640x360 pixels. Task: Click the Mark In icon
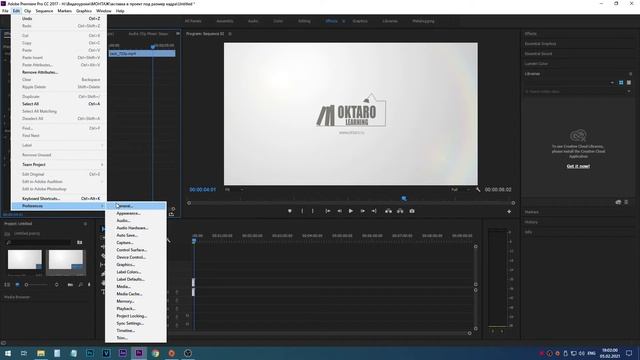click(x=302, y=211)
